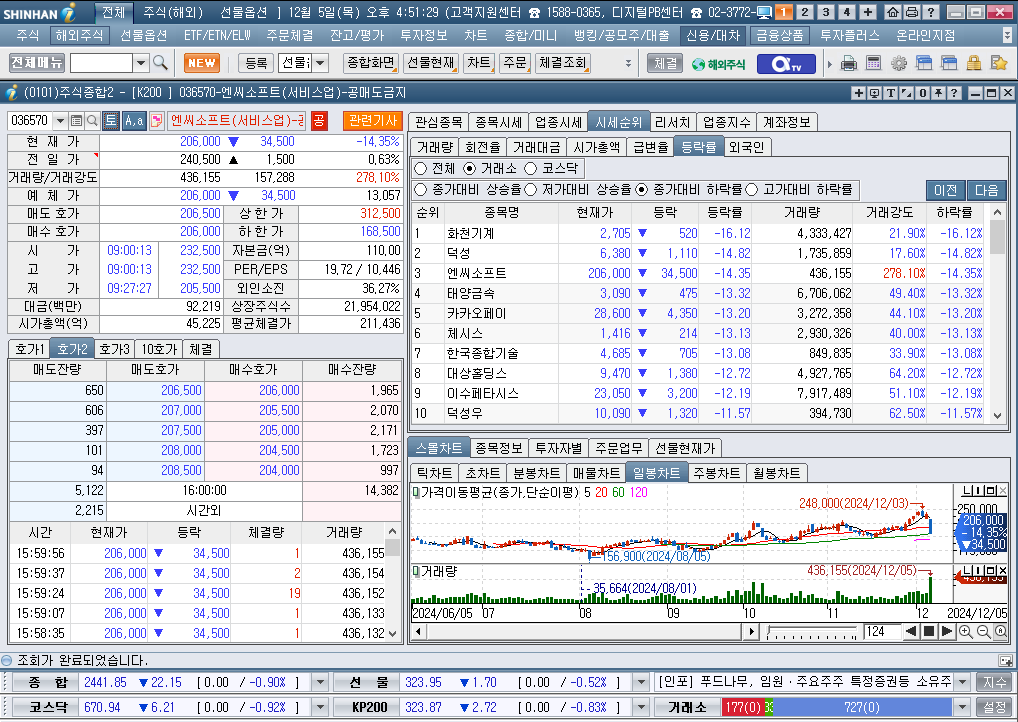
Task: Switch to the 10호가 tab
Action: (x=159, y=349)
